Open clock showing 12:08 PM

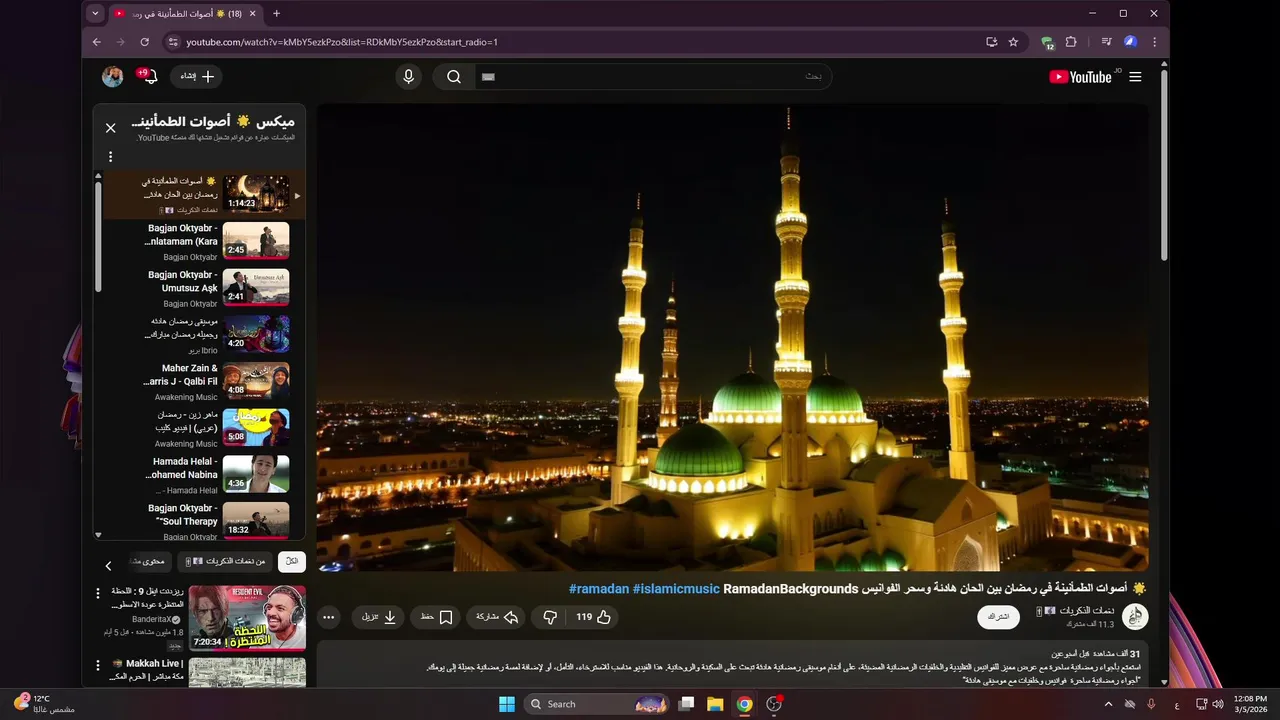point(1250,704)
